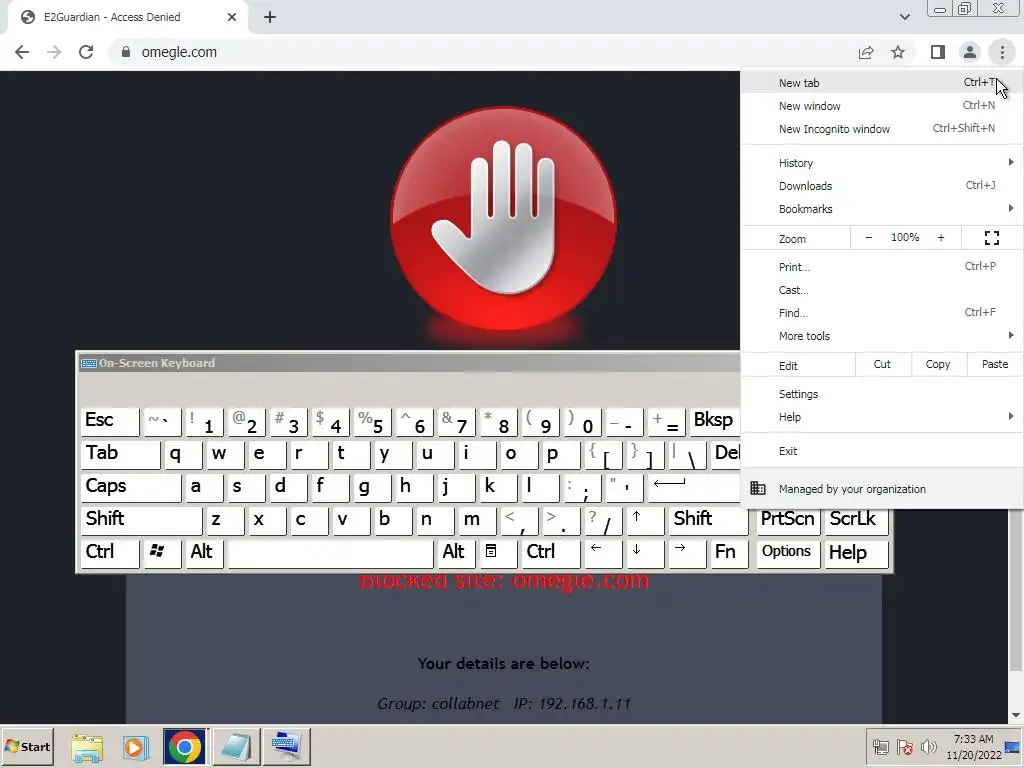Click the context menu key on keyboard
Screen dimensions: 1024x768
(498, 553)
